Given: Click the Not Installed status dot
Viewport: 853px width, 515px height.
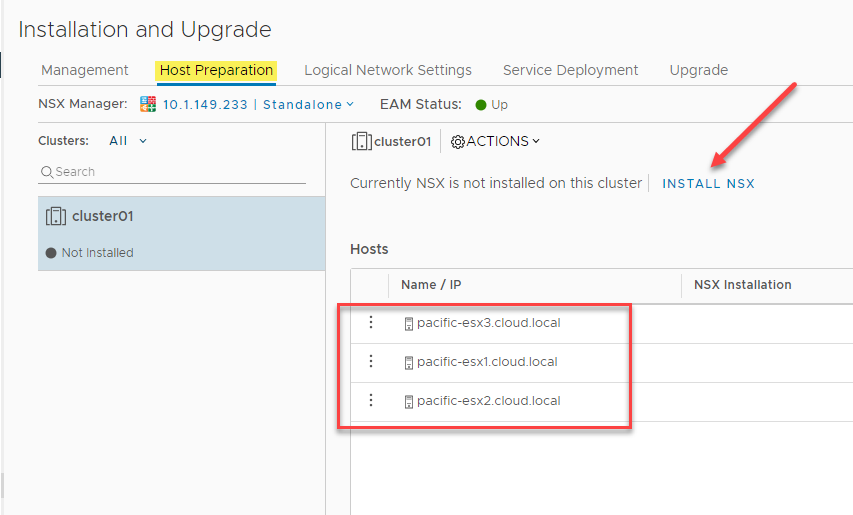Looking at the screenshot, I should [x=51, y=253].
